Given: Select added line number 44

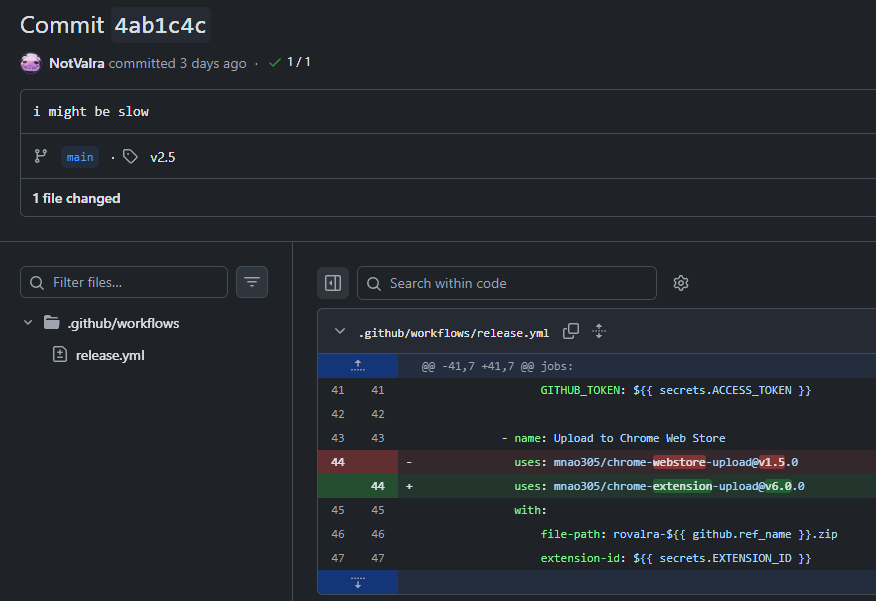Looking at the screenshot, I should click(378, 486).
